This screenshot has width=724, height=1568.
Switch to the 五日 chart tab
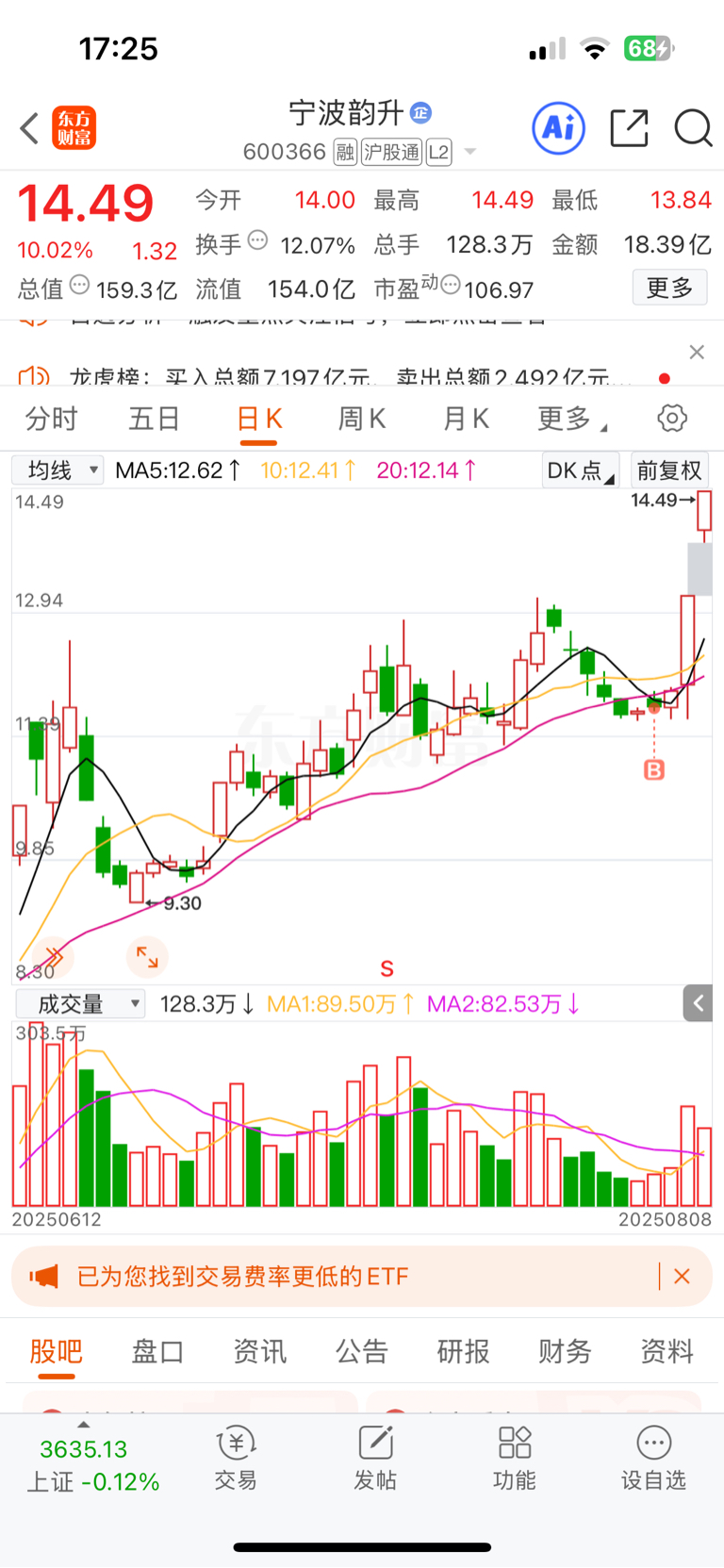(x=155, y=419)
